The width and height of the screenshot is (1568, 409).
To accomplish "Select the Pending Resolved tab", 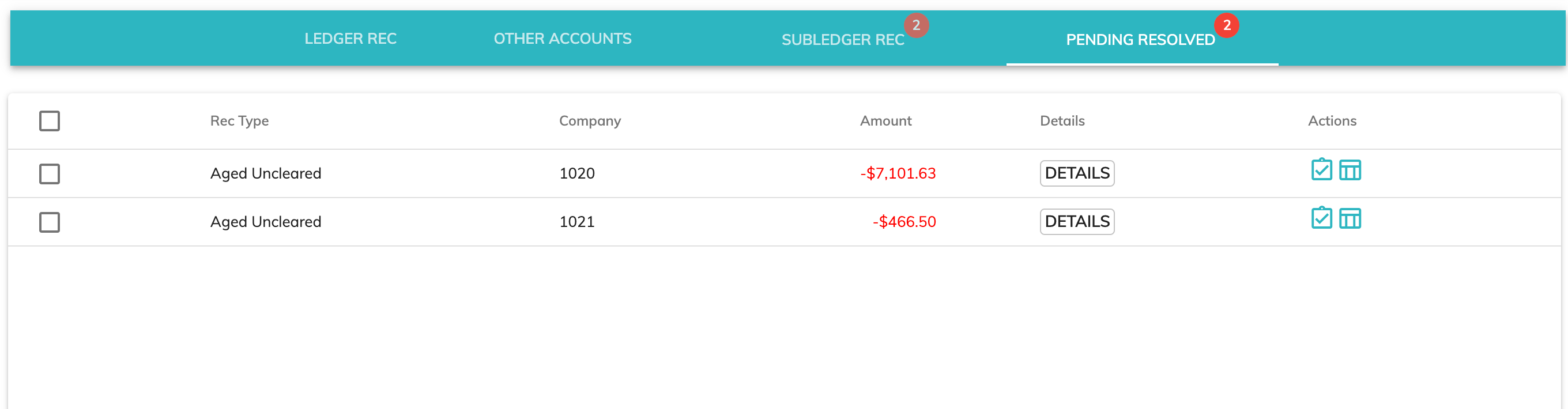I will point(1140,40).
